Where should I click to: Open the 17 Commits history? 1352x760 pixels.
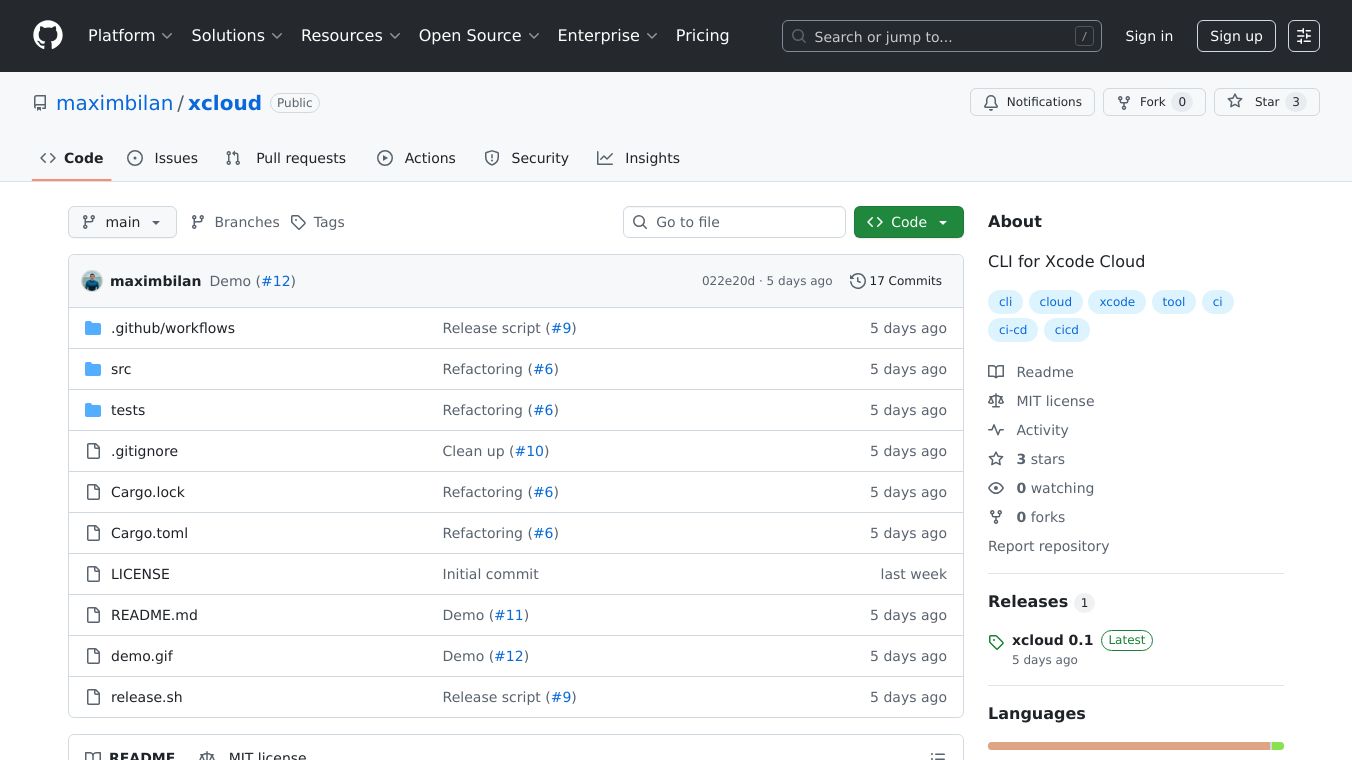tap(896, 281)
